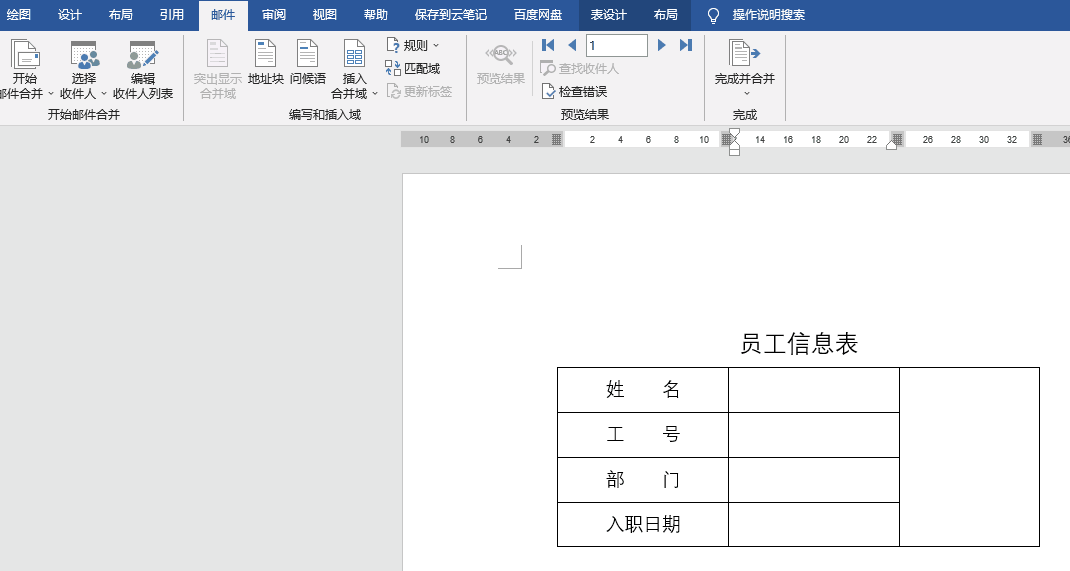Screen dimensions: 1070x571
Task: Go to the next record arrow
Action: tap(661, 45)
